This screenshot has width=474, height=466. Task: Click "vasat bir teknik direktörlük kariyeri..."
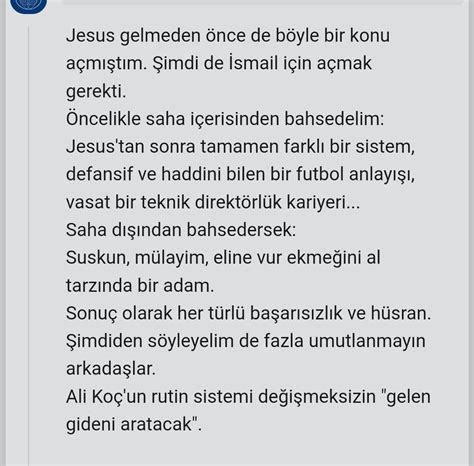pos(213,202)
